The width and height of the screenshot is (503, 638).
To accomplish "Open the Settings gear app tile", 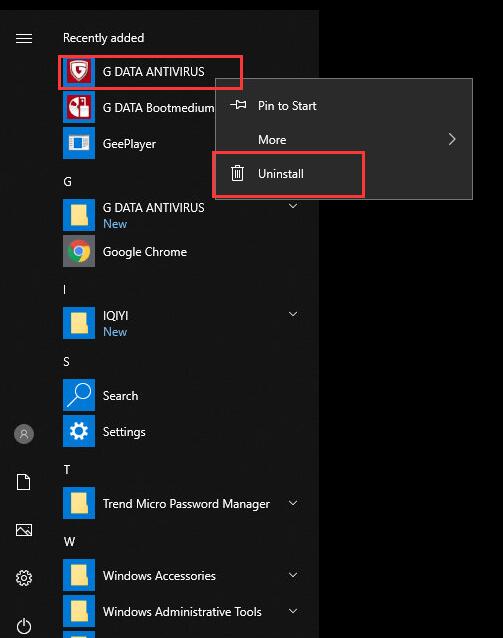I will tap(79, 431).
